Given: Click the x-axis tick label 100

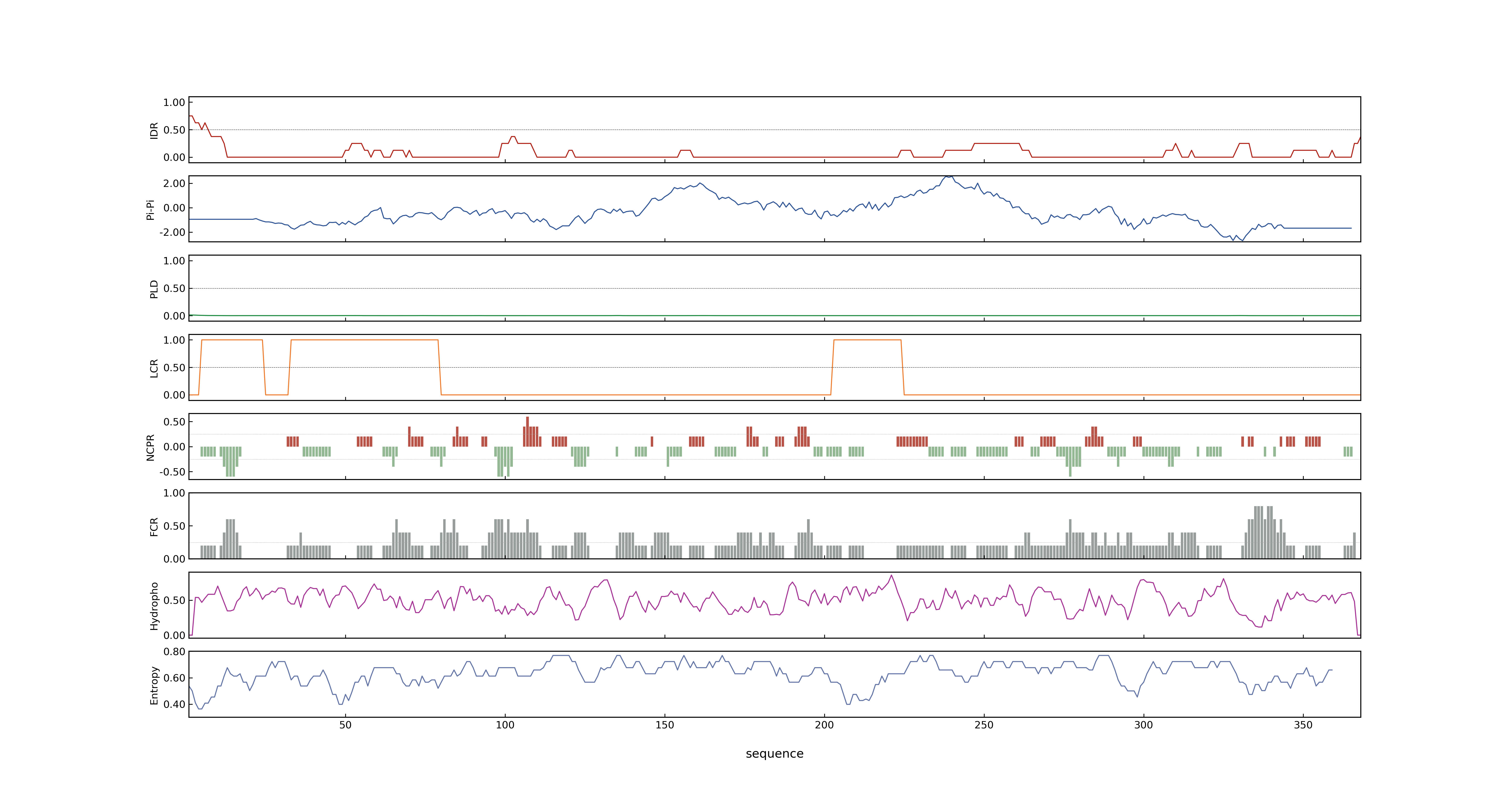Looking at the screenshot, I should coord(505,725).
